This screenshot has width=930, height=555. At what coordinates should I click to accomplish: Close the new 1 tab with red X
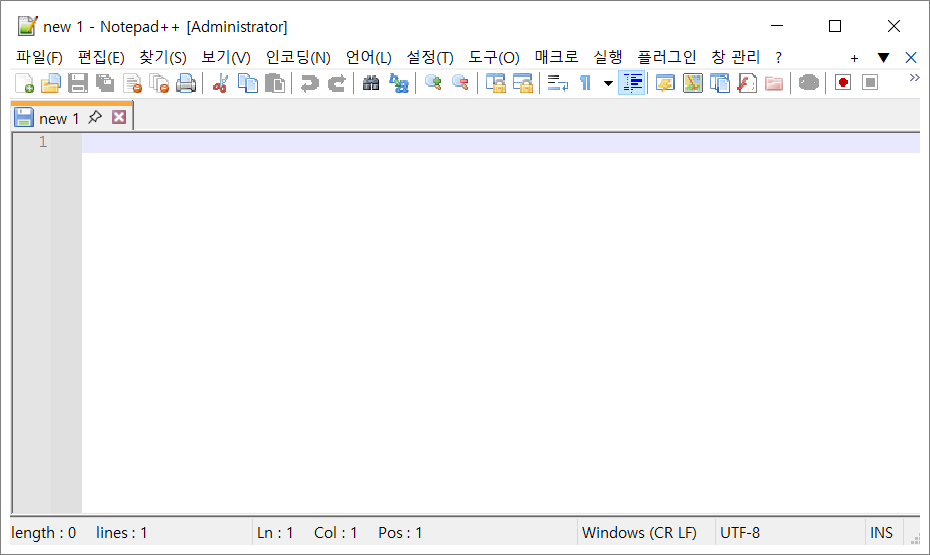[x=119, y=117]
